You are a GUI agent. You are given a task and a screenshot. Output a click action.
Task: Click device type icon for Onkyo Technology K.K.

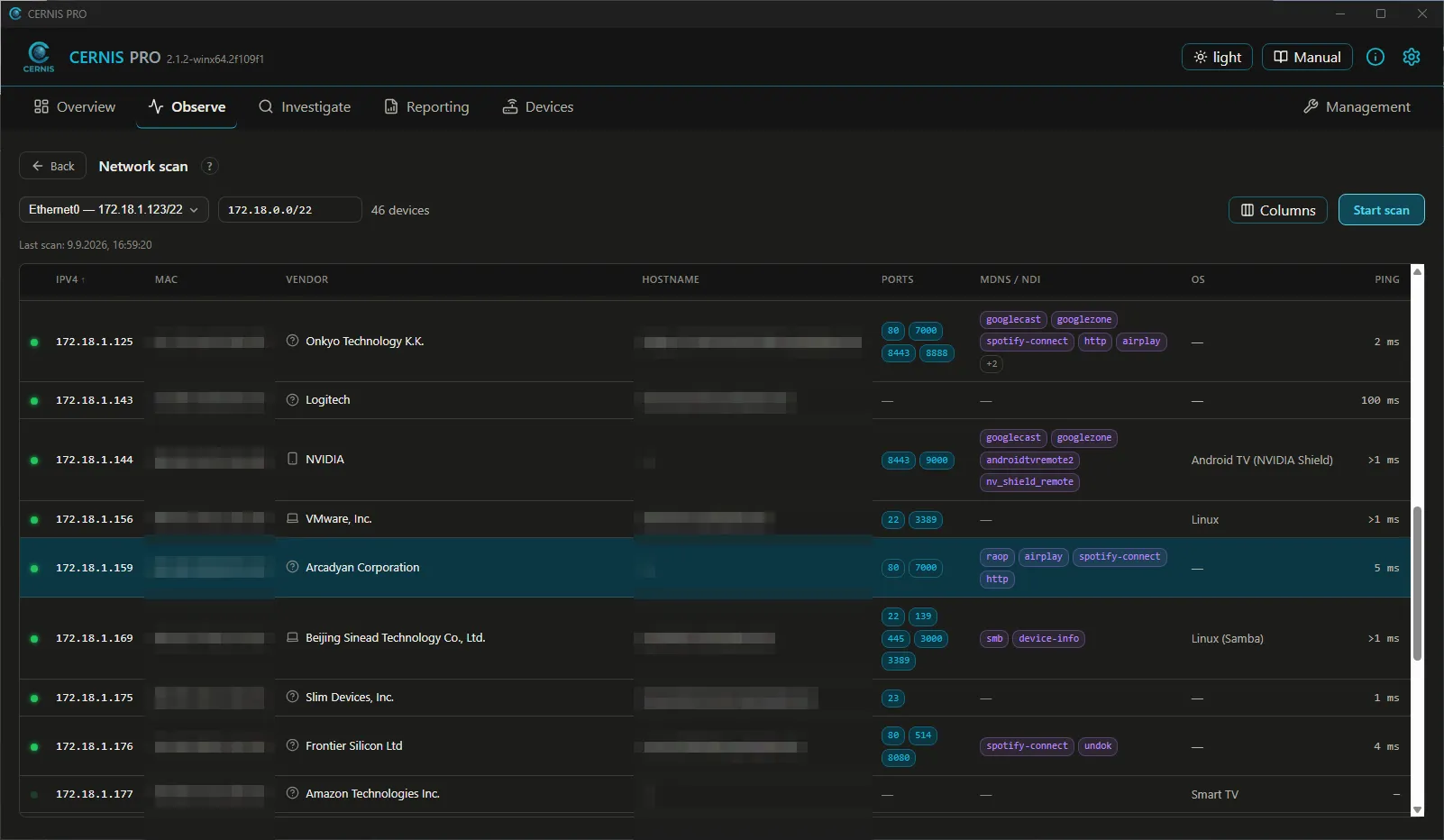pos(292,341)
